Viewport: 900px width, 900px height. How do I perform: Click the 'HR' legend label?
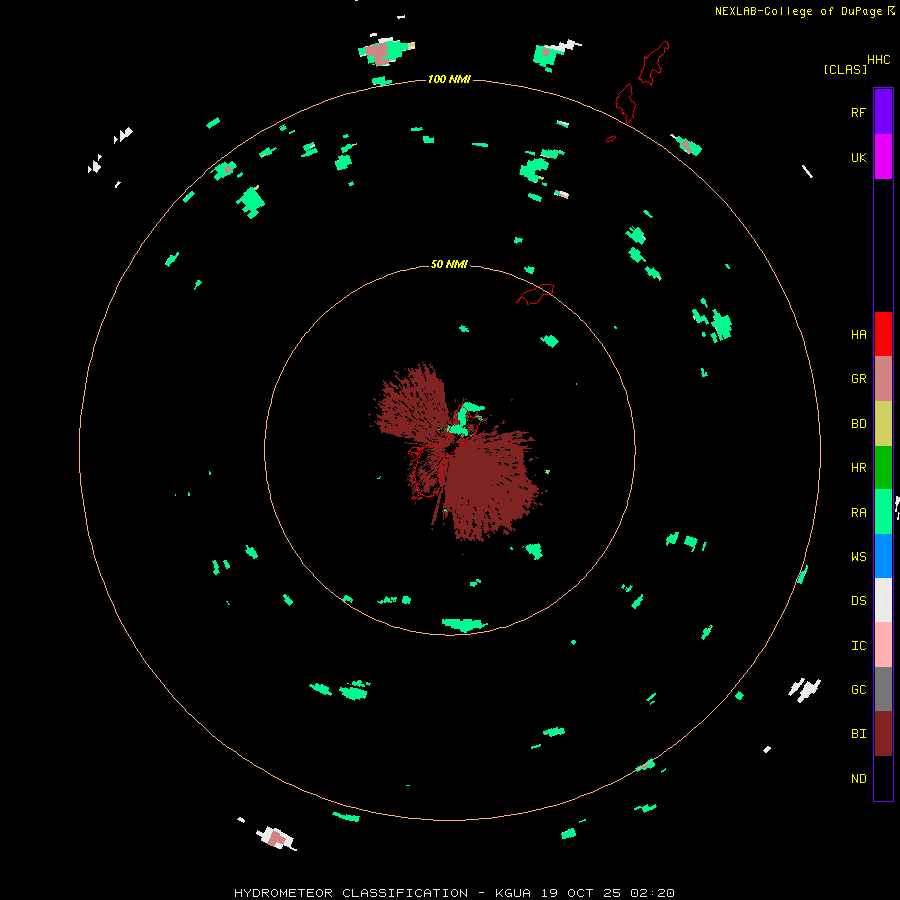pos(858,468)
